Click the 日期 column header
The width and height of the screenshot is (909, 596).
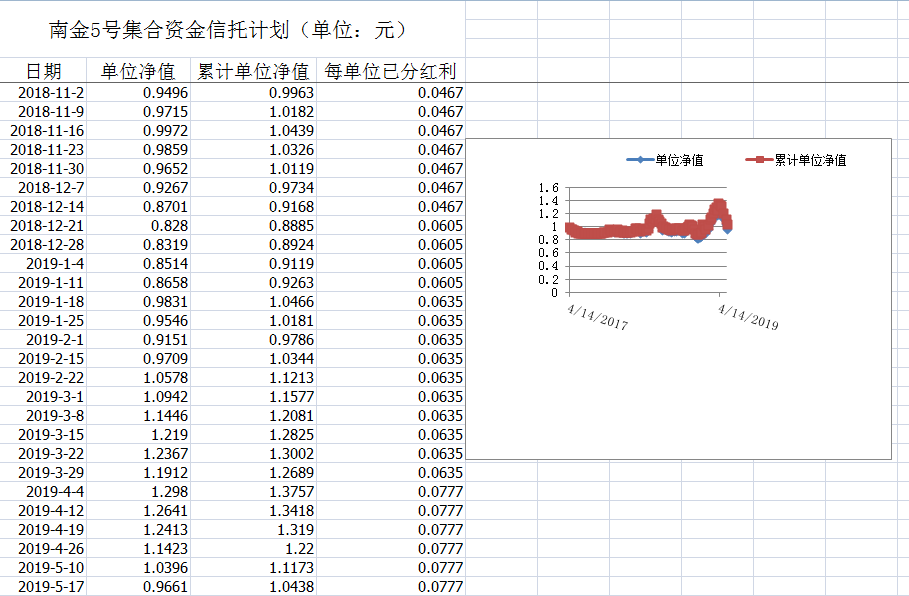pyautogui.click(x=43, y=71)
